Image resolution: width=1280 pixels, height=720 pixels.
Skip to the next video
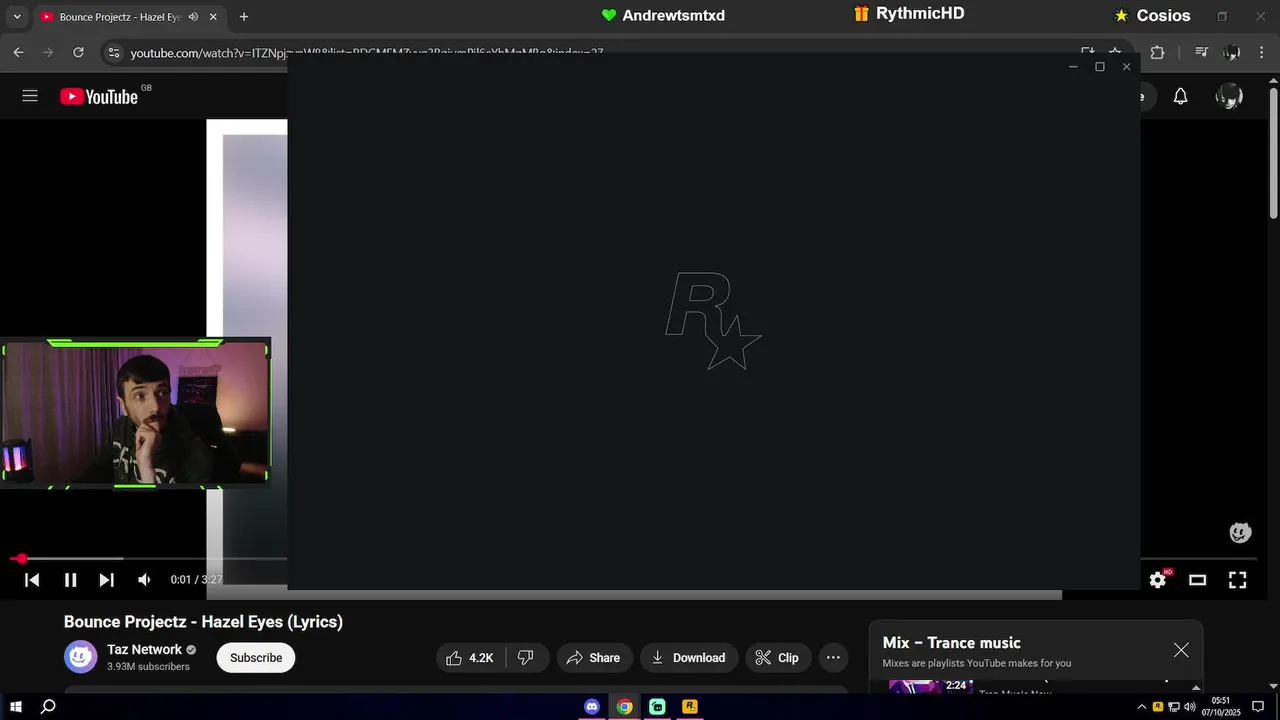pos(107,580)
